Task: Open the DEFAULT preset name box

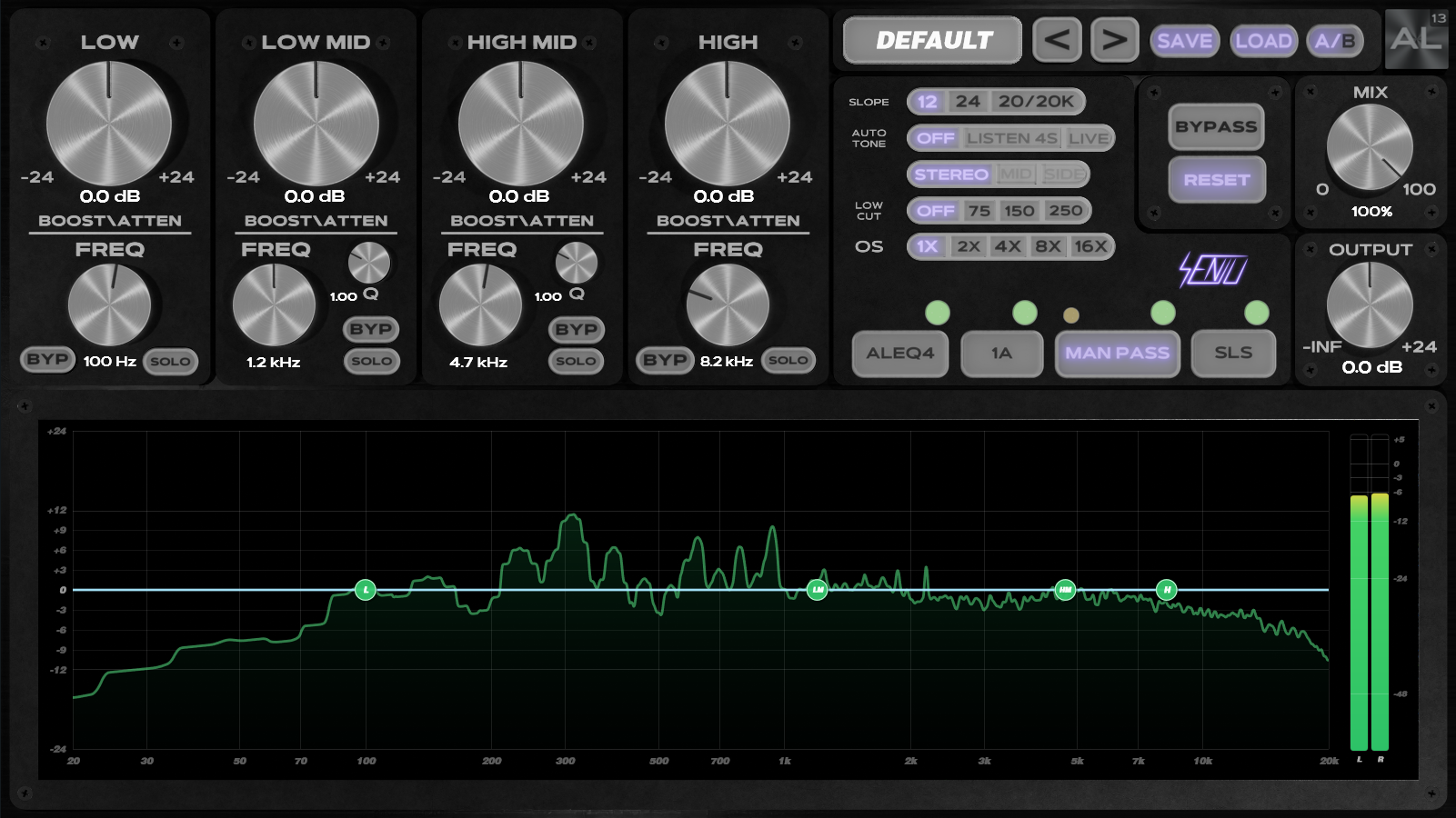Action: coord(933,41)
